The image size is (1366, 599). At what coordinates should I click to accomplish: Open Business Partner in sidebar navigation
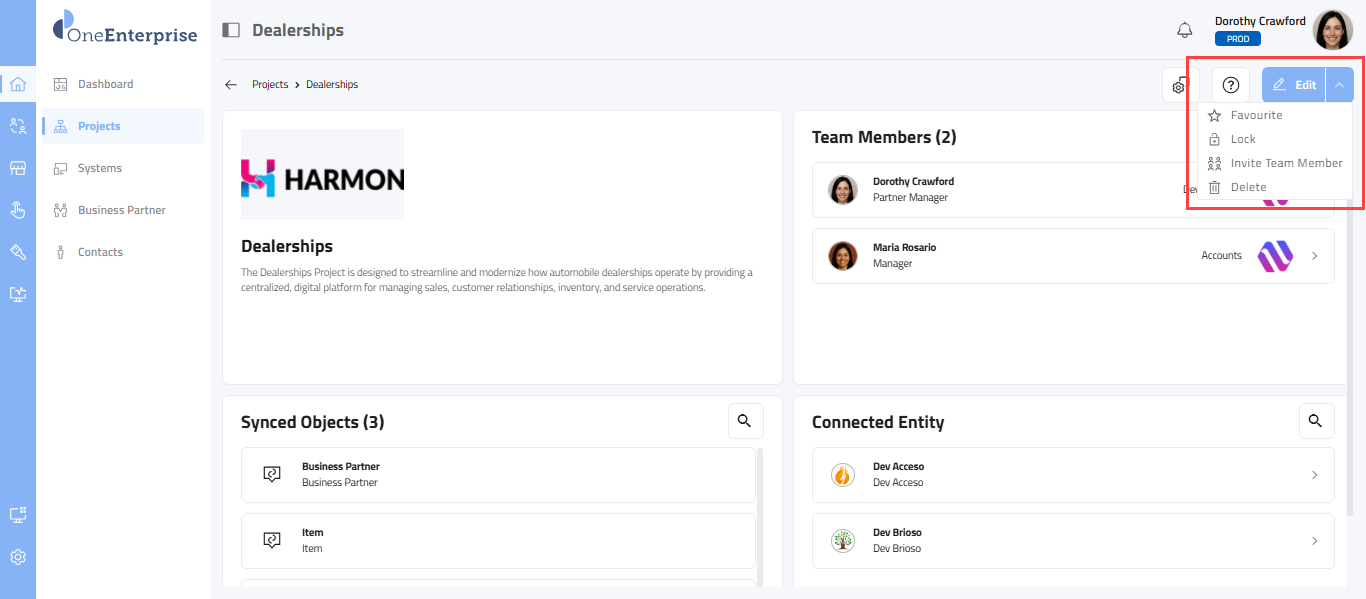click(x=121, y=210)
